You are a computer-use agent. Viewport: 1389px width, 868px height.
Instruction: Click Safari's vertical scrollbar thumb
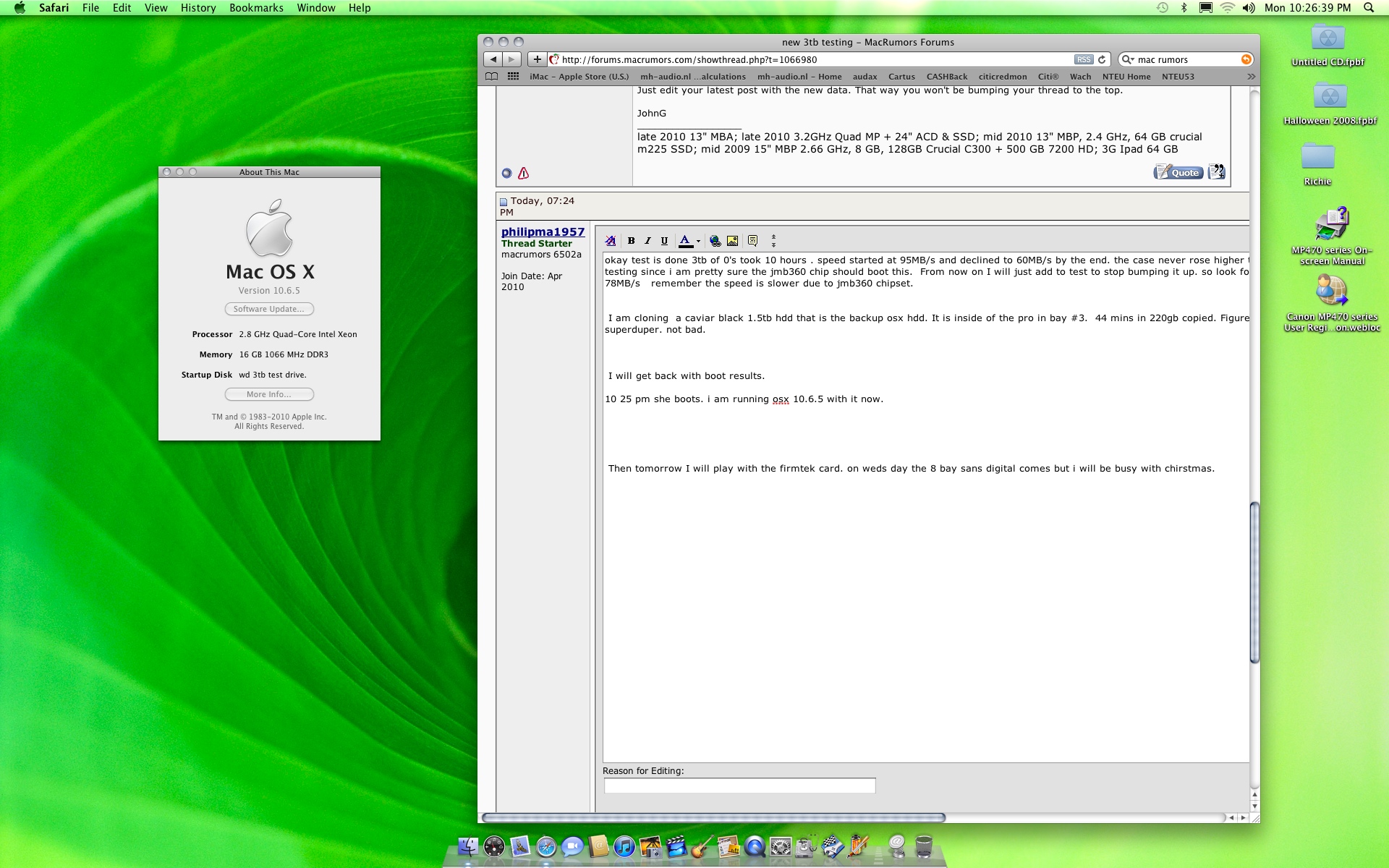point(1254,582)
